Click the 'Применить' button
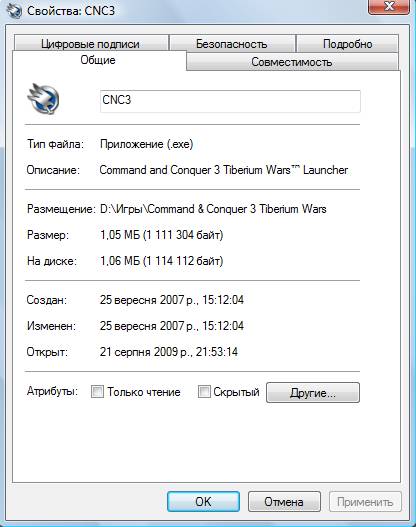 365,501
